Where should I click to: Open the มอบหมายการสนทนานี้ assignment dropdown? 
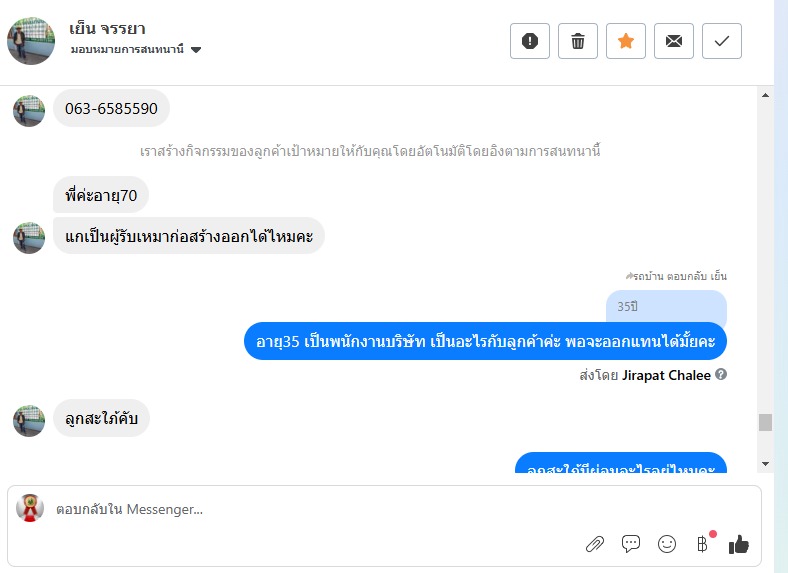[136, 49]
